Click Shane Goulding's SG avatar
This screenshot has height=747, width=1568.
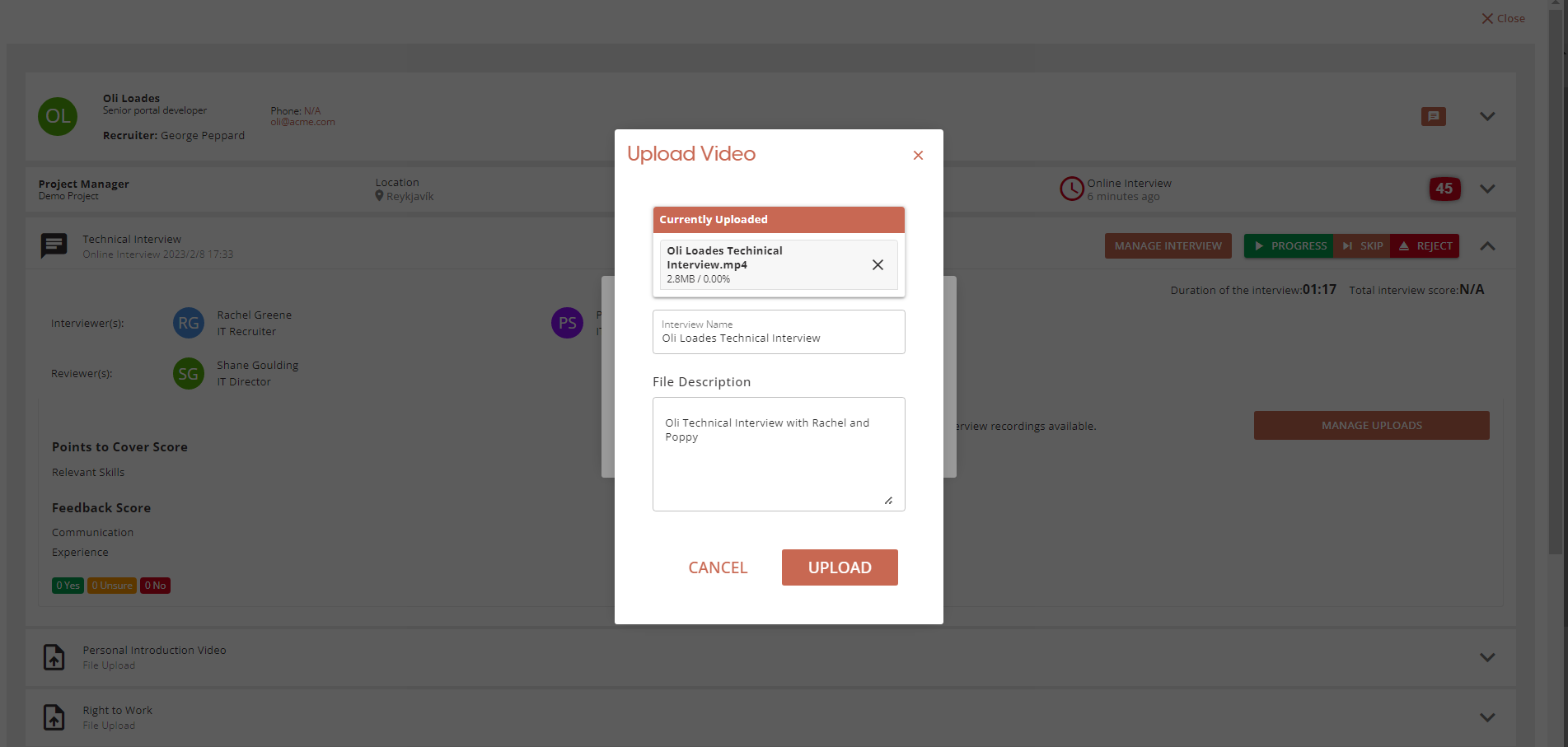pos(188,374)
